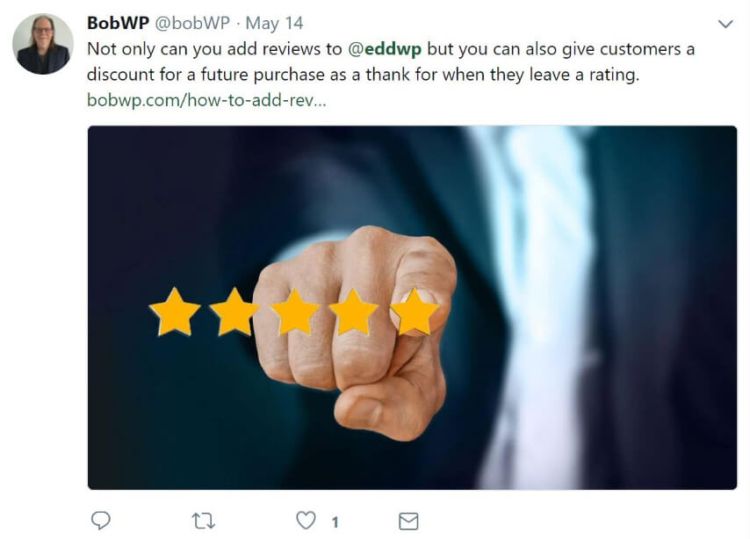Open the tweet by clicking its body text
Viewport: 750px width, 539px height.
point(390,62)
